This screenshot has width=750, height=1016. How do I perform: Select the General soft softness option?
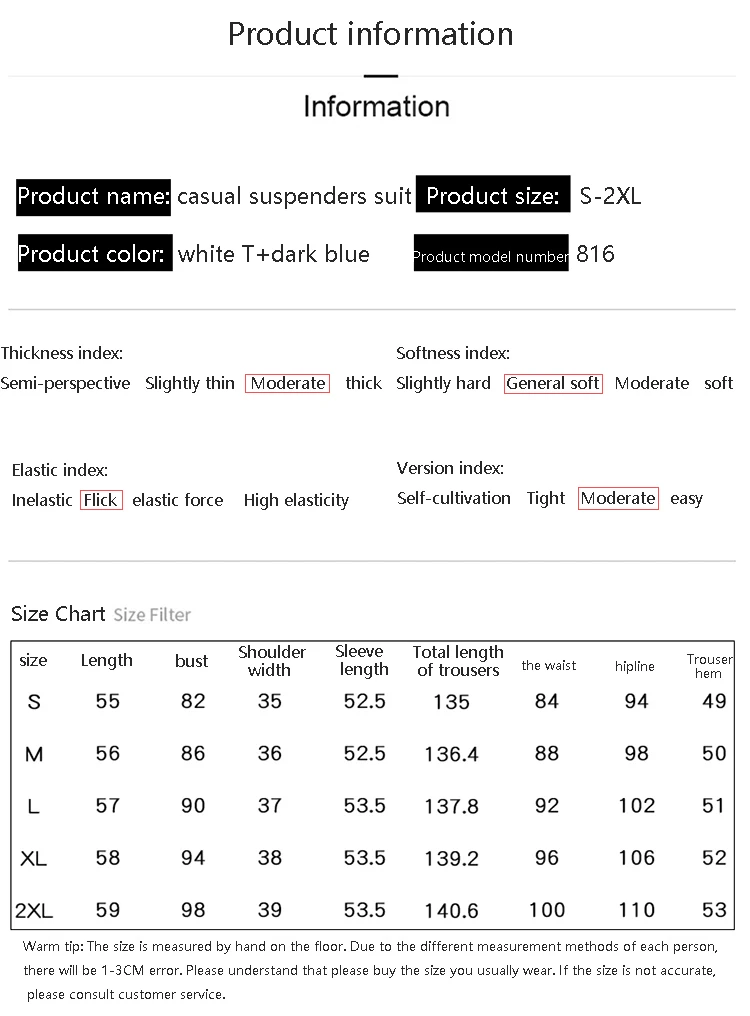553,383
